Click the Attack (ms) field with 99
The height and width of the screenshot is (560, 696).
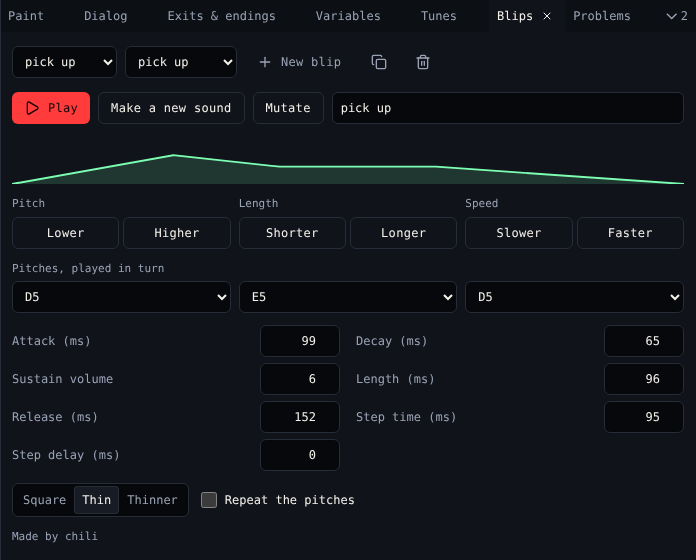coord(300,341)
